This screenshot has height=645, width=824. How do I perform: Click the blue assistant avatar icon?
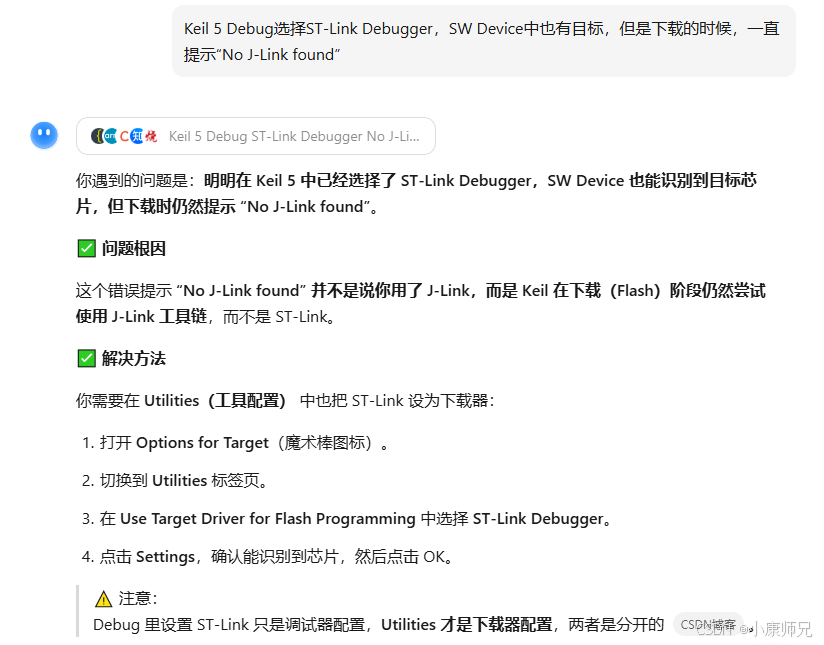pyautogui.click(x=44, y=136)
